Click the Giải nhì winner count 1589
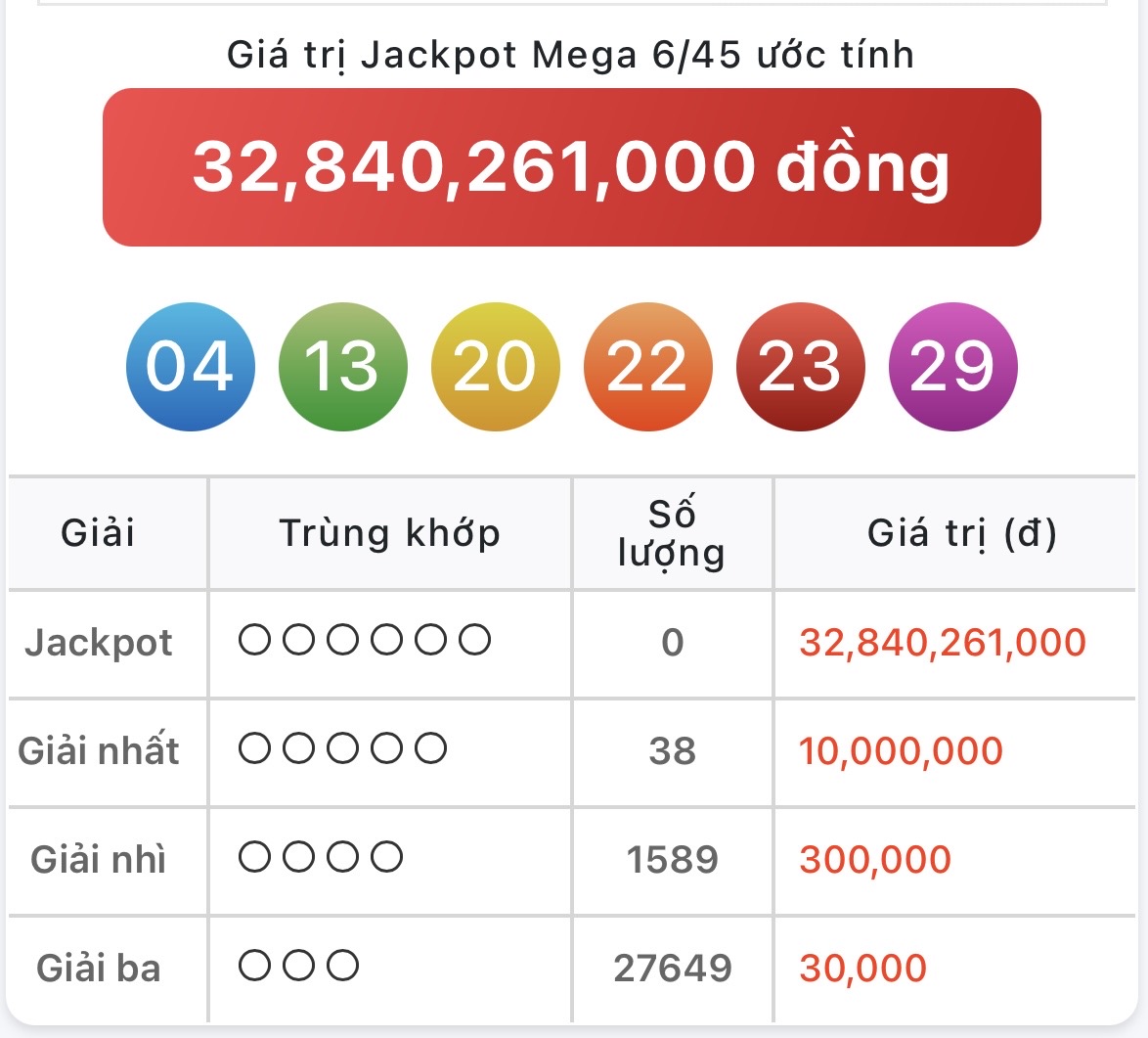 [672, 860]
